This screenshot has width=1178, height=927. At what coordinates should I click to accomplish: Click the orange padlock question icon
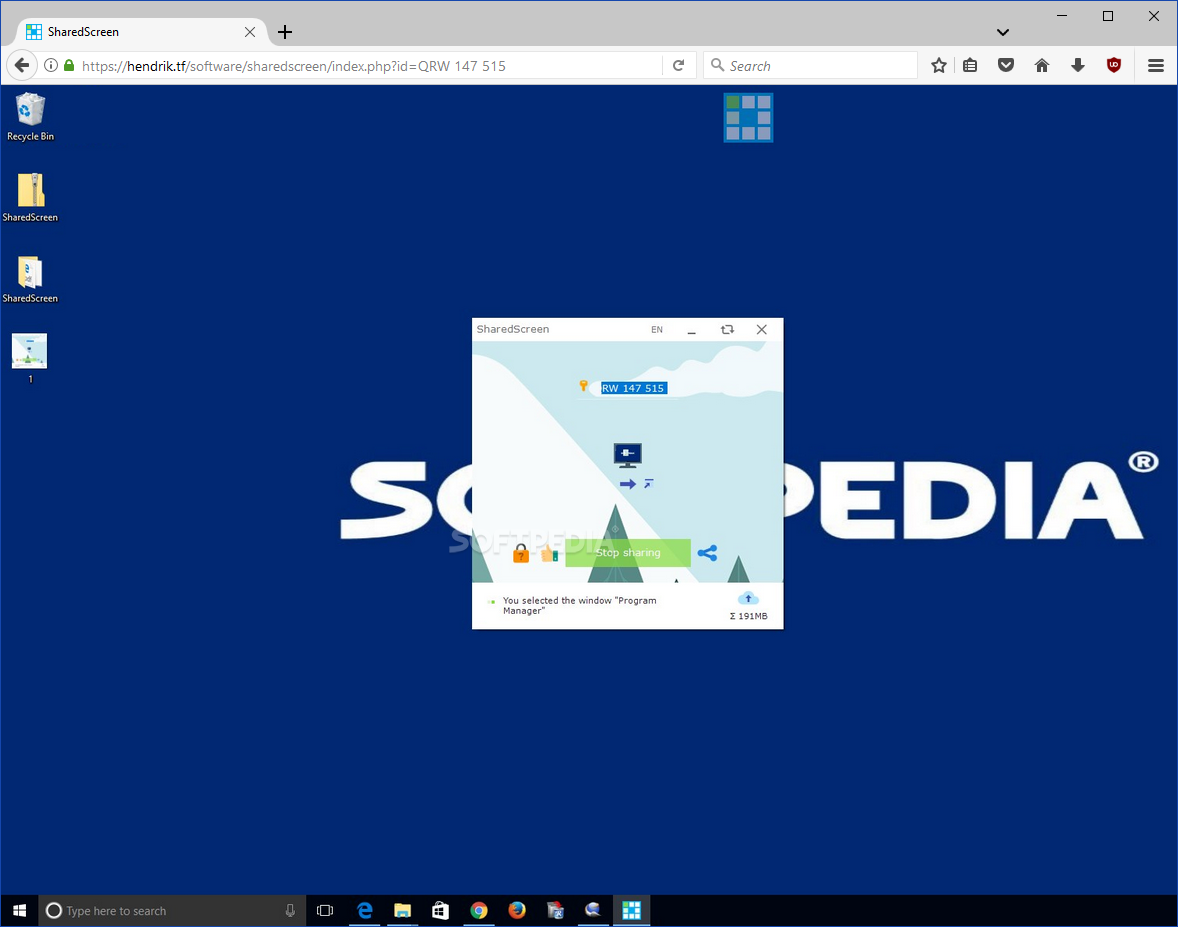coord(521,554)
